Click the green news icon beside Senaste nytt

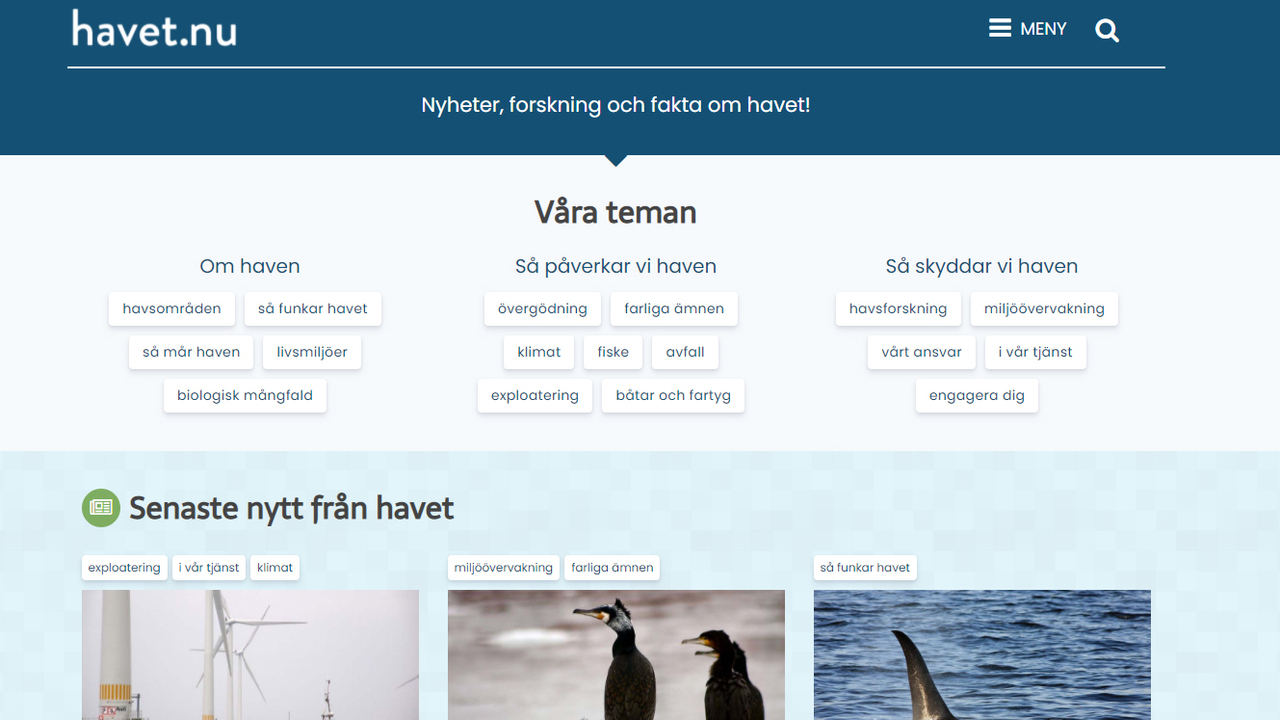[x=101, y=508]
